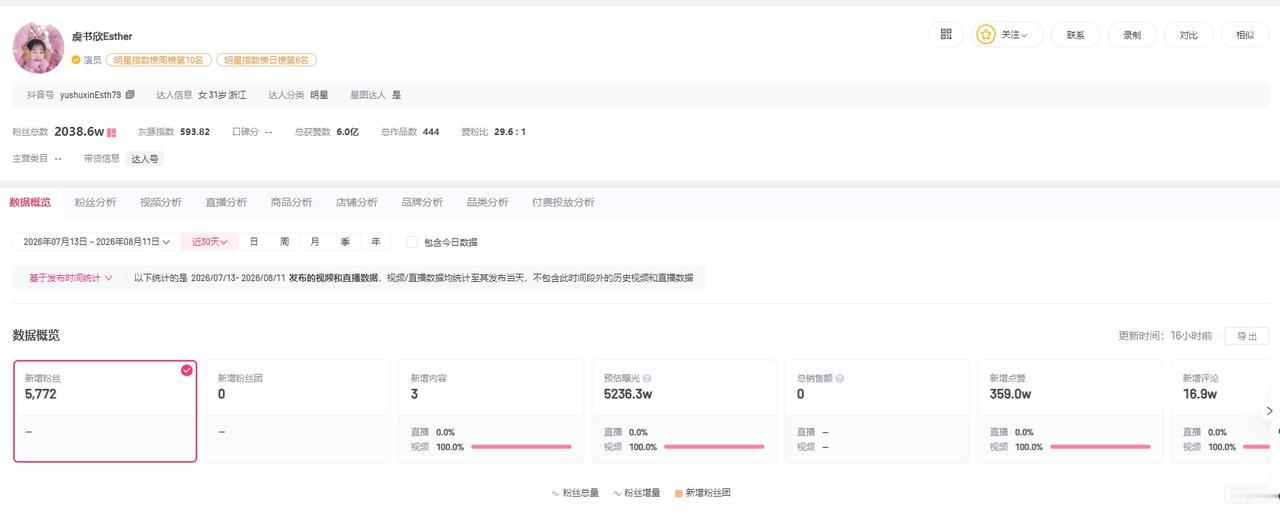Click 新增点赞 video 100.0% progress bar

[1100, 447]
